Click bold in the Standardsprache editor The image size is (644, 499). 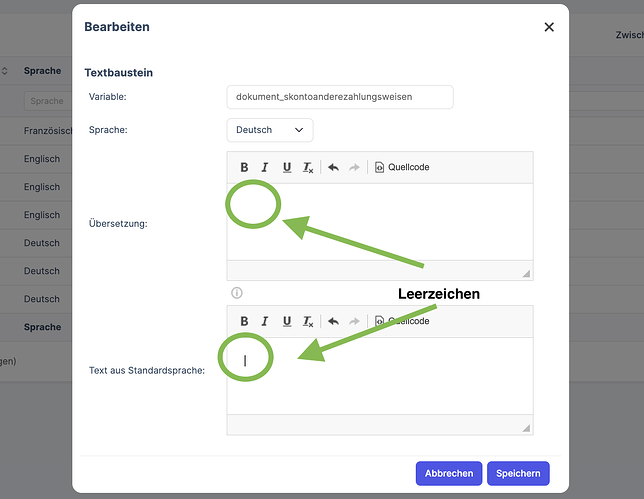(244, 321)
